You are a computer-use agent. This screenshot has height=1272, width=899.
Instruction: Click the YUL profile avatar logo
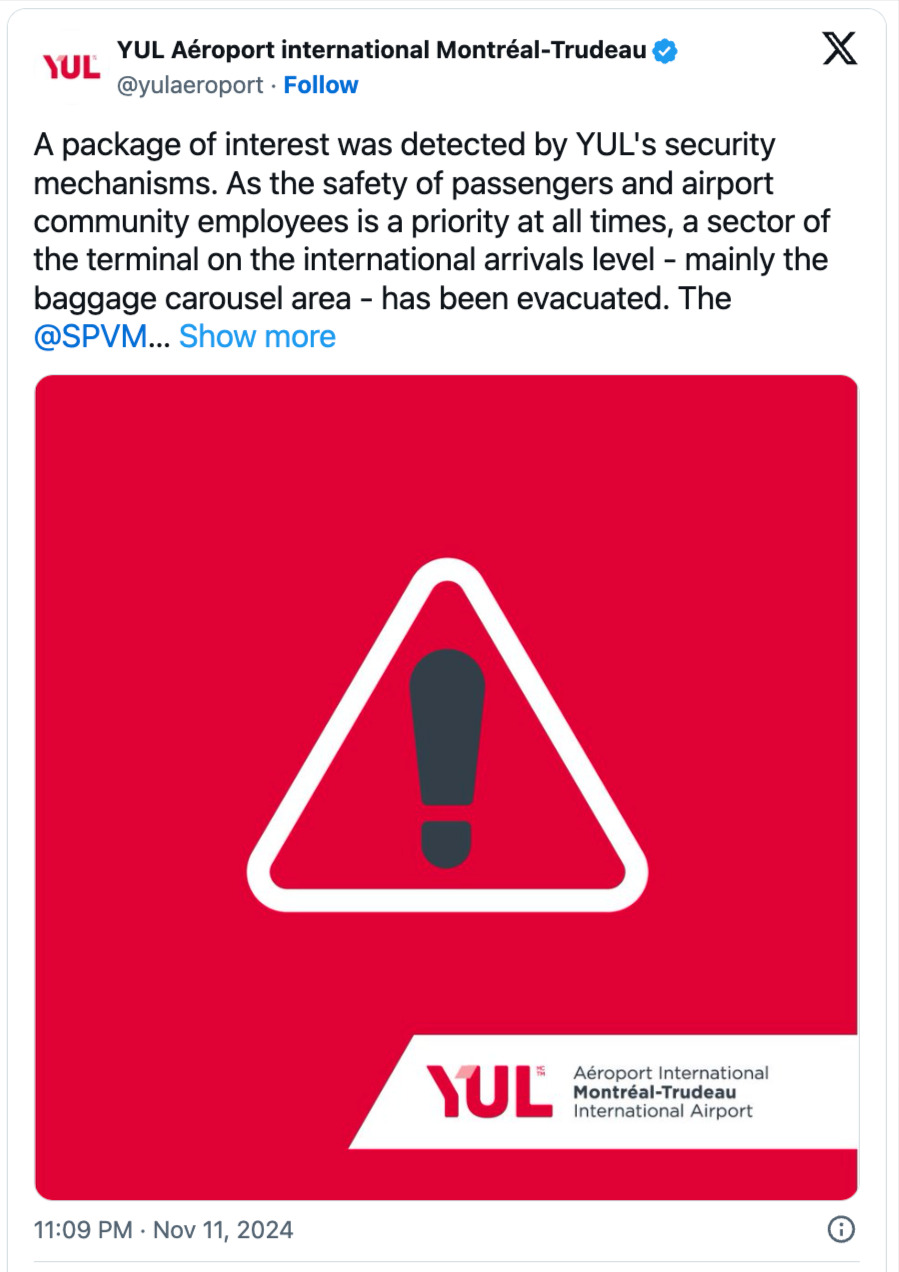70,66
